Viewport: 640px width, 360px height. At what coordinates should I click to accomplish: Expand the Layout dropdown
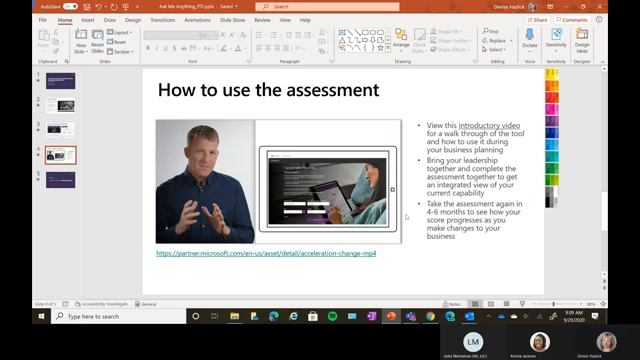(120, 32)
